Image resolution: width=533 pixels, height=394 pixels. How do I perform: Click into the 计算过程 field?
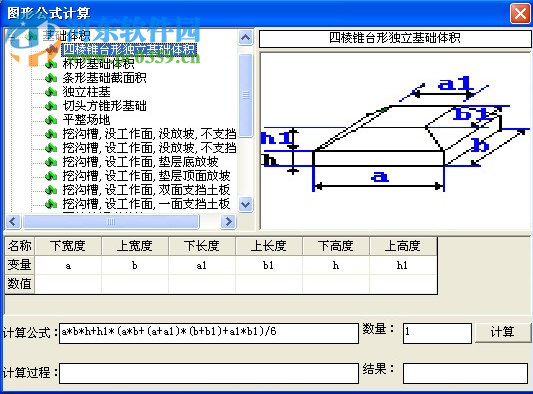pos(209,373)
